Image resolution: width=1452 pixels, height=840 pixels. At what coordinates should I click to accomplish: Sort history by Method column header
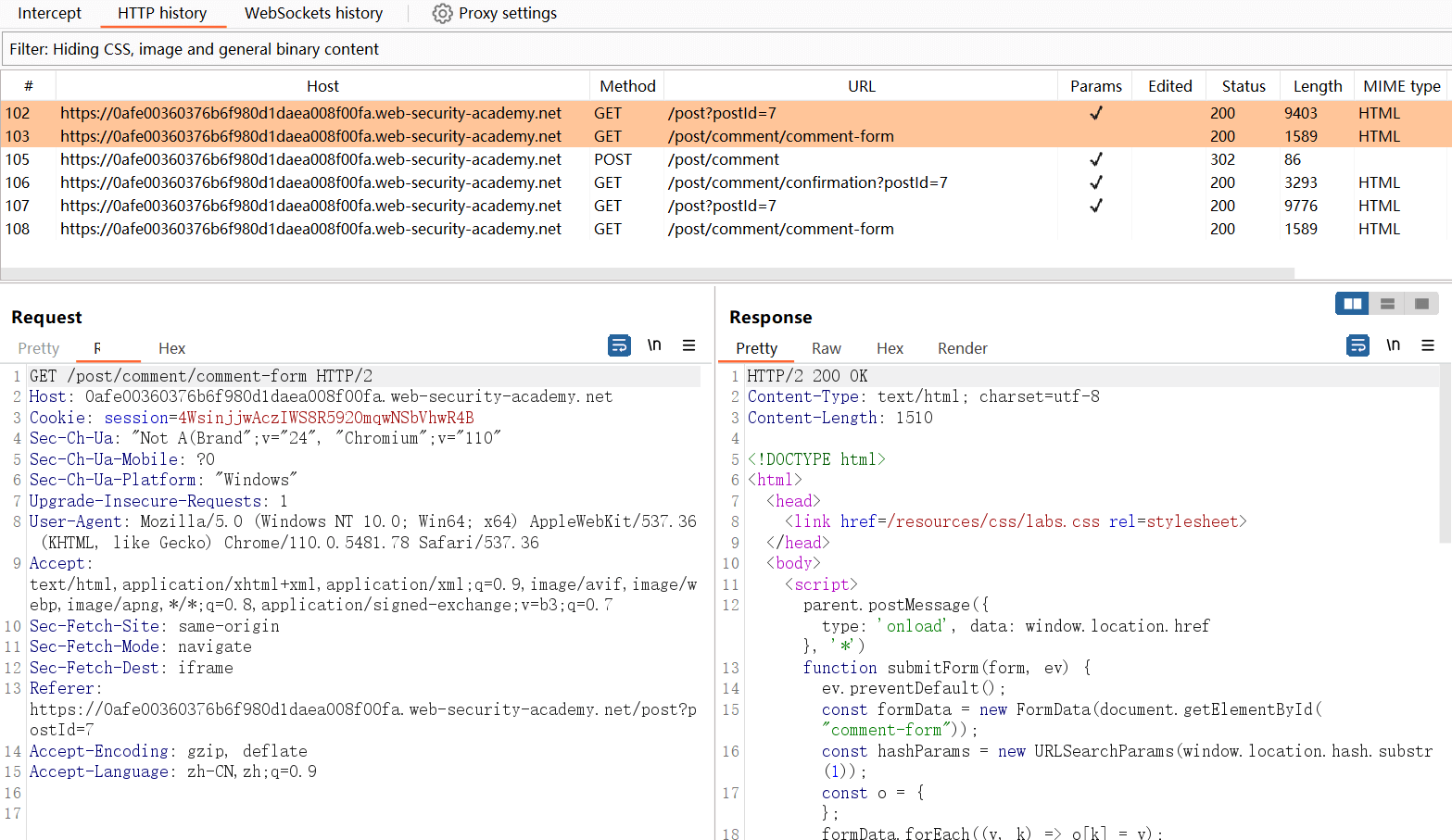click(x=627, y=86)
